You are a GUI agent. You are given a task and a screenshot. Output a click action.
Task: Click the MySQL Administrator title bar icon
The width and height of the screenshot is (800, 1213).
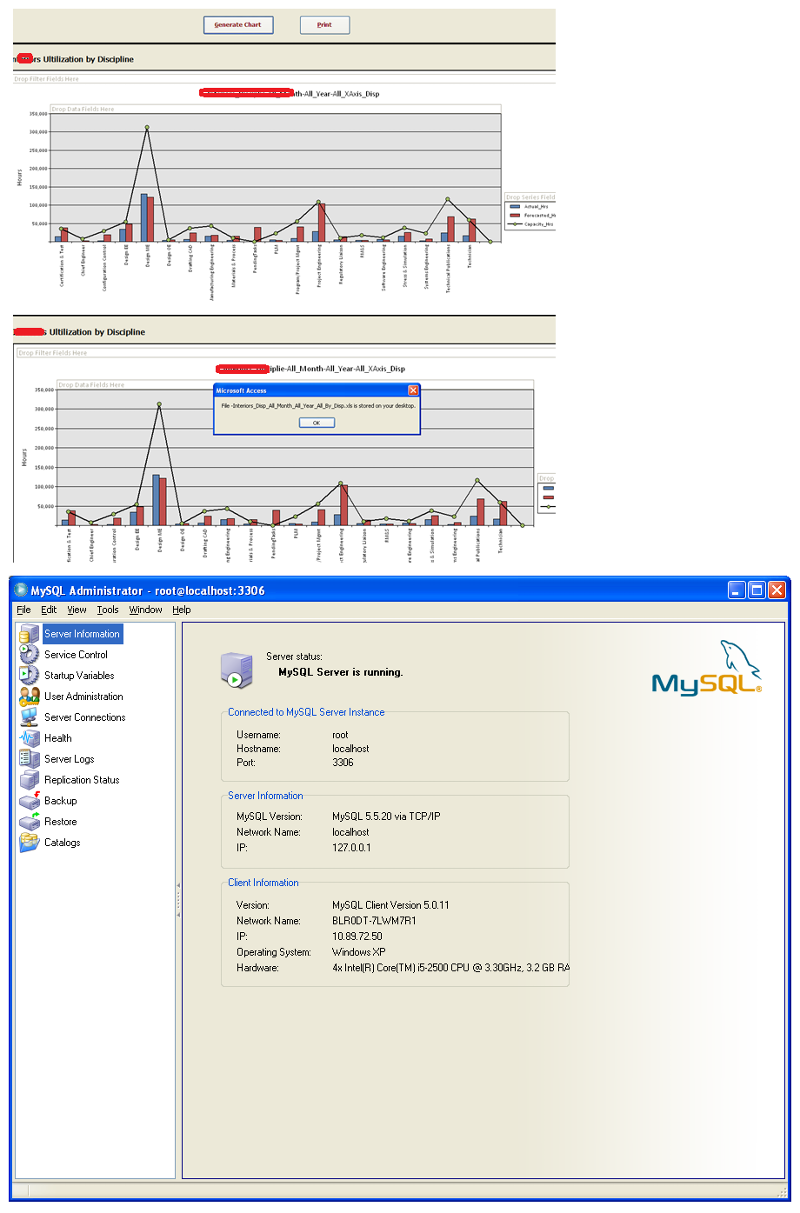pos(20,590)
